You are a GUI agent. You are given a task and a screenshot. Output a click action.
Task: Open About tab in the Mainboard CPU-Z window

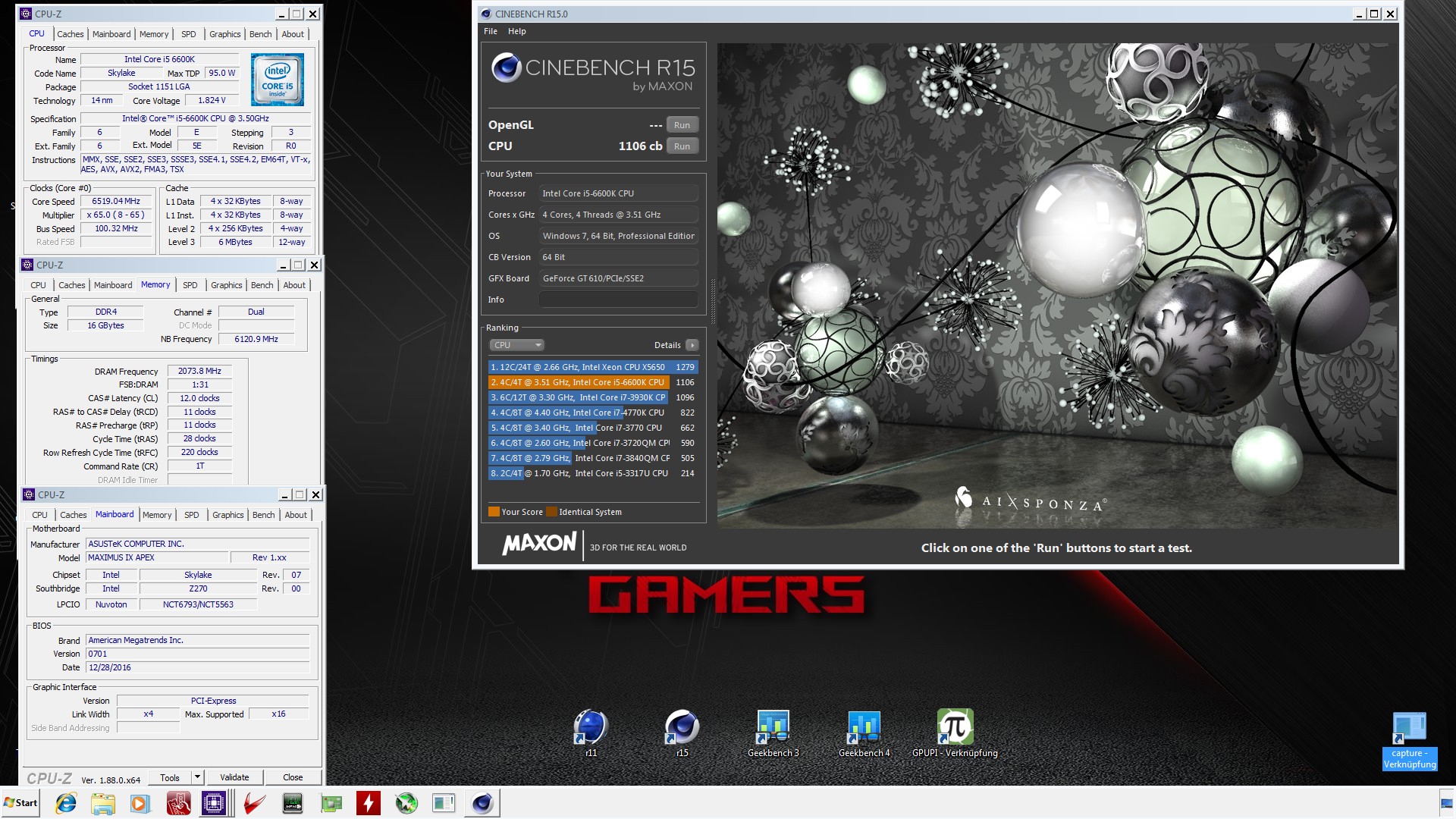pyautogui.click(x=296, y=515)
